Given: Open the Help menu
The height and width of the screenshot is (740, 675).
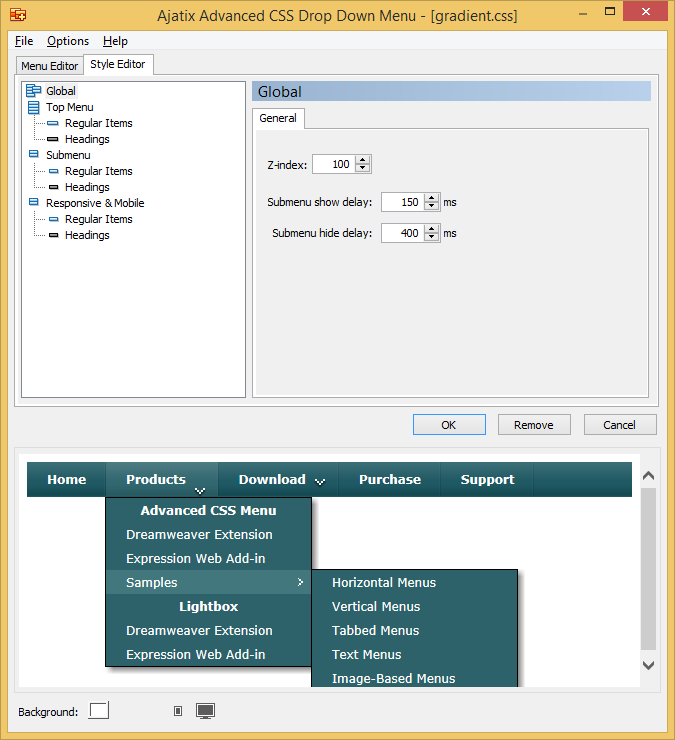Looking at the screenshot, I should pos(115,41).
